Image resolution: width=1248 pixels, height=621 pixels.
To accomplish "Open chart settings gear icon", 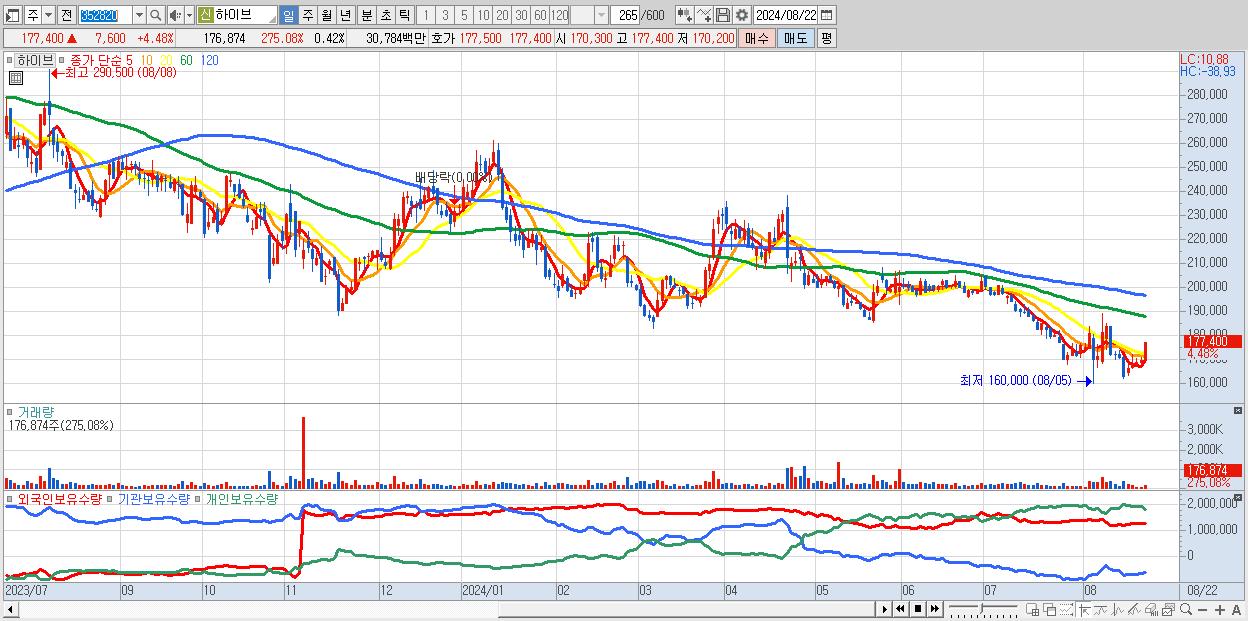I will pyautogui.click(x=742, y=15).
